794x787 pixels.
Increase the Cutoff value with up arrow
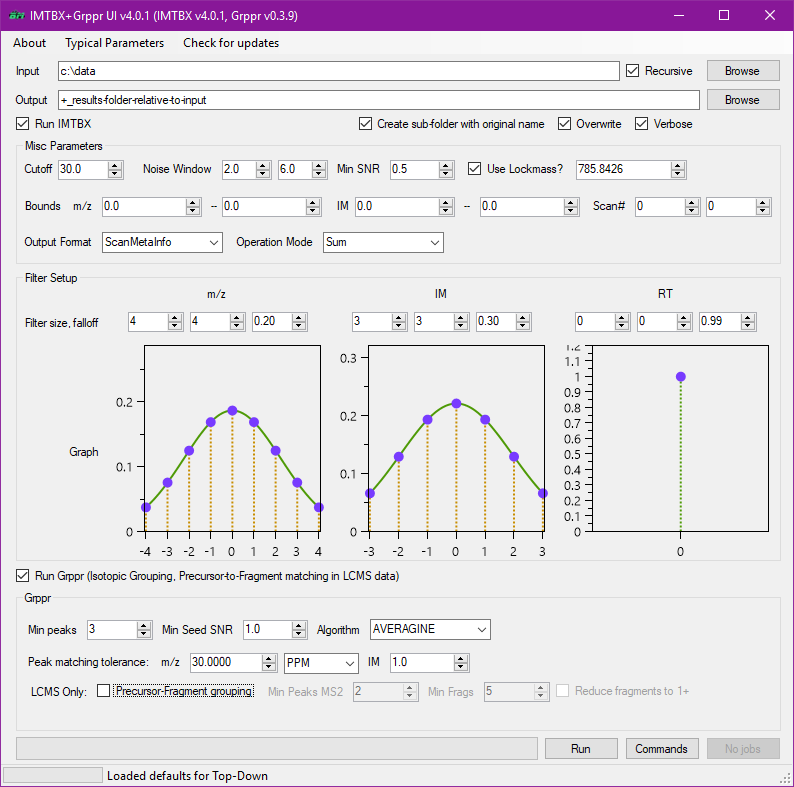tap(115, 165)
